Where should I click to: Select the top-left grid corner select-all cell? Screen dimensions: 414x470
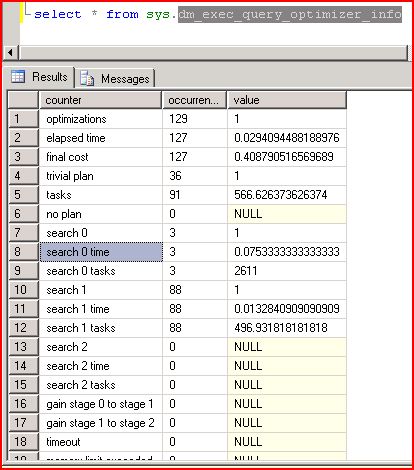pyautogui.click(x=23, y=100)
